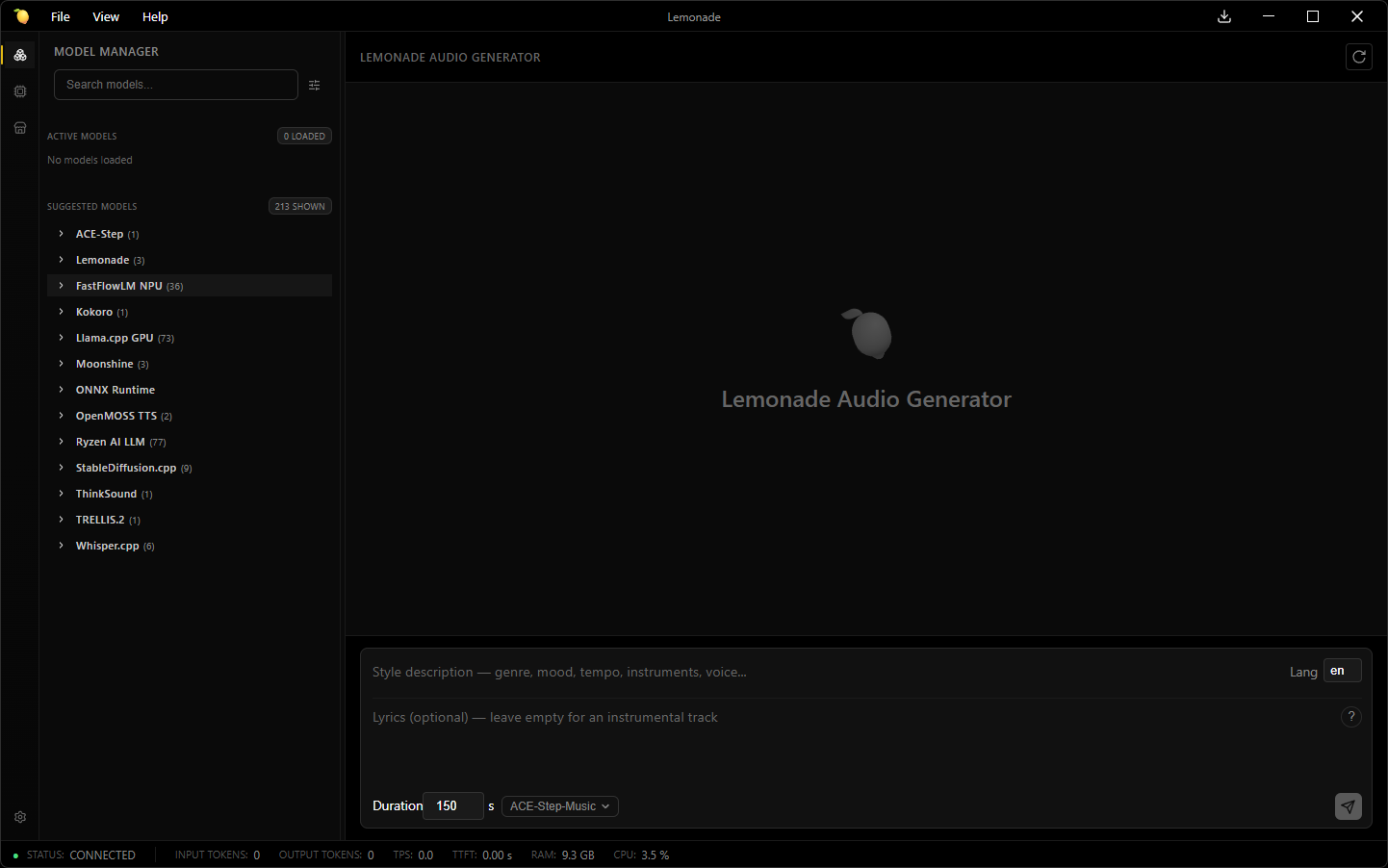Viewport: 1388px width, 868px height.
Task: Open the chip-shaped backend sidebar icon
Action: coord(20,91)
